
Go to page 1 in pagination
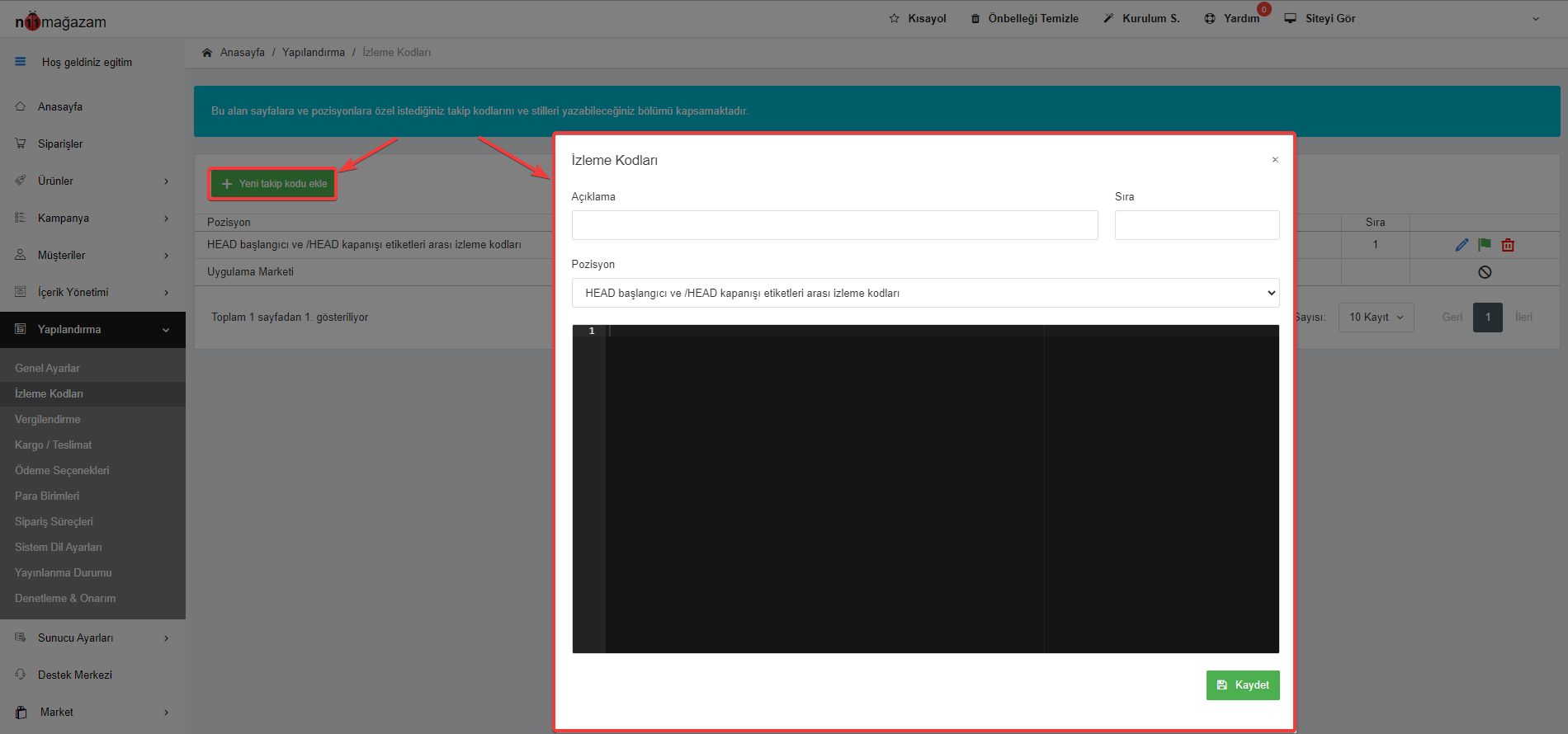[1488, 318]
